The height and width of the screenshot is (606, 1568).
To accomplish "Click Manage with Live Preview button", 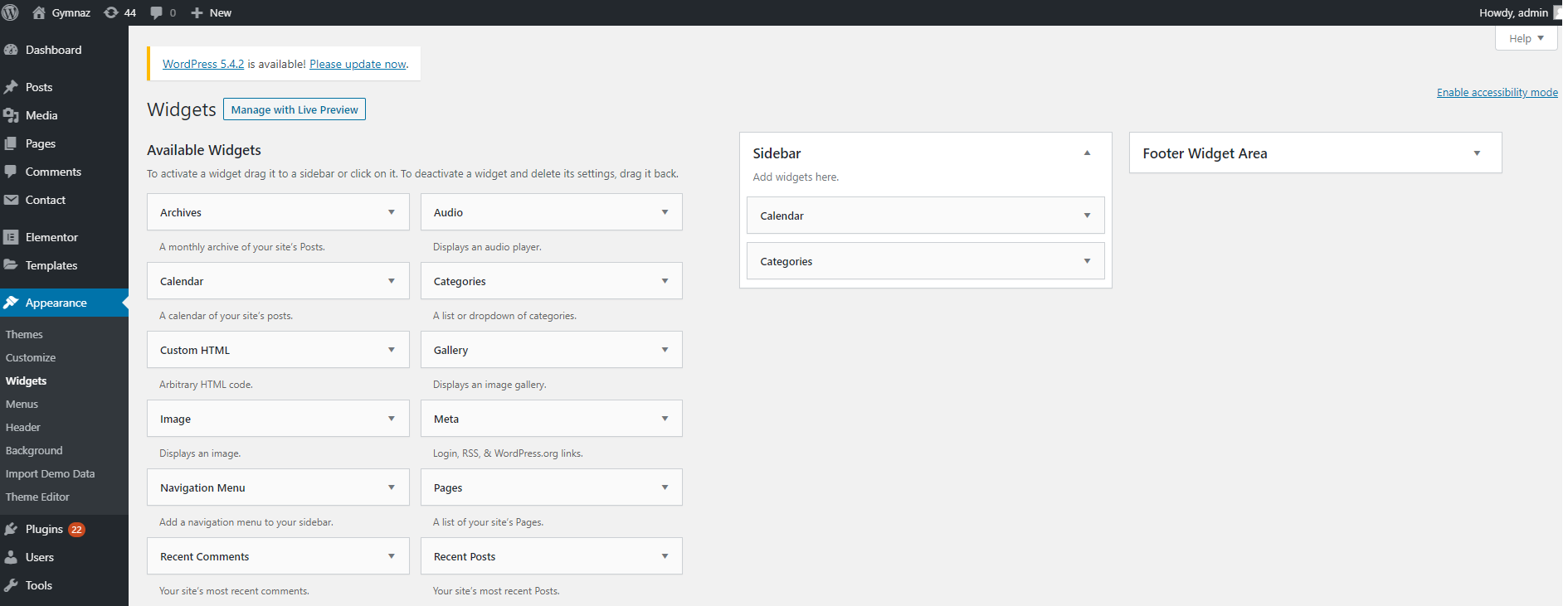I will pos(295,109).
